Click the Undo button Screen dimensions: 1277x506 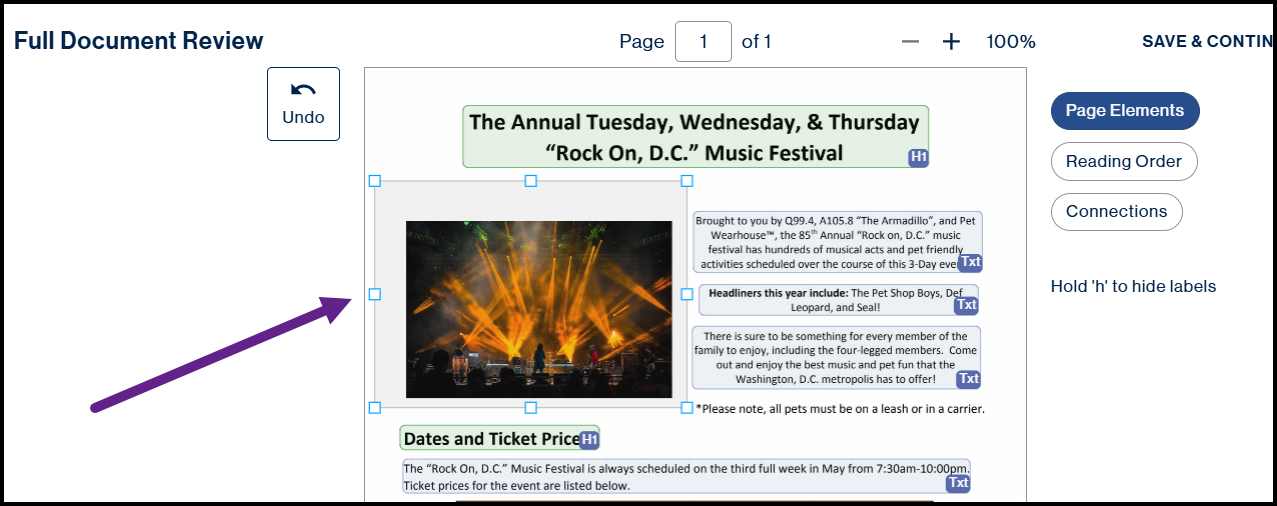[303, 104]
